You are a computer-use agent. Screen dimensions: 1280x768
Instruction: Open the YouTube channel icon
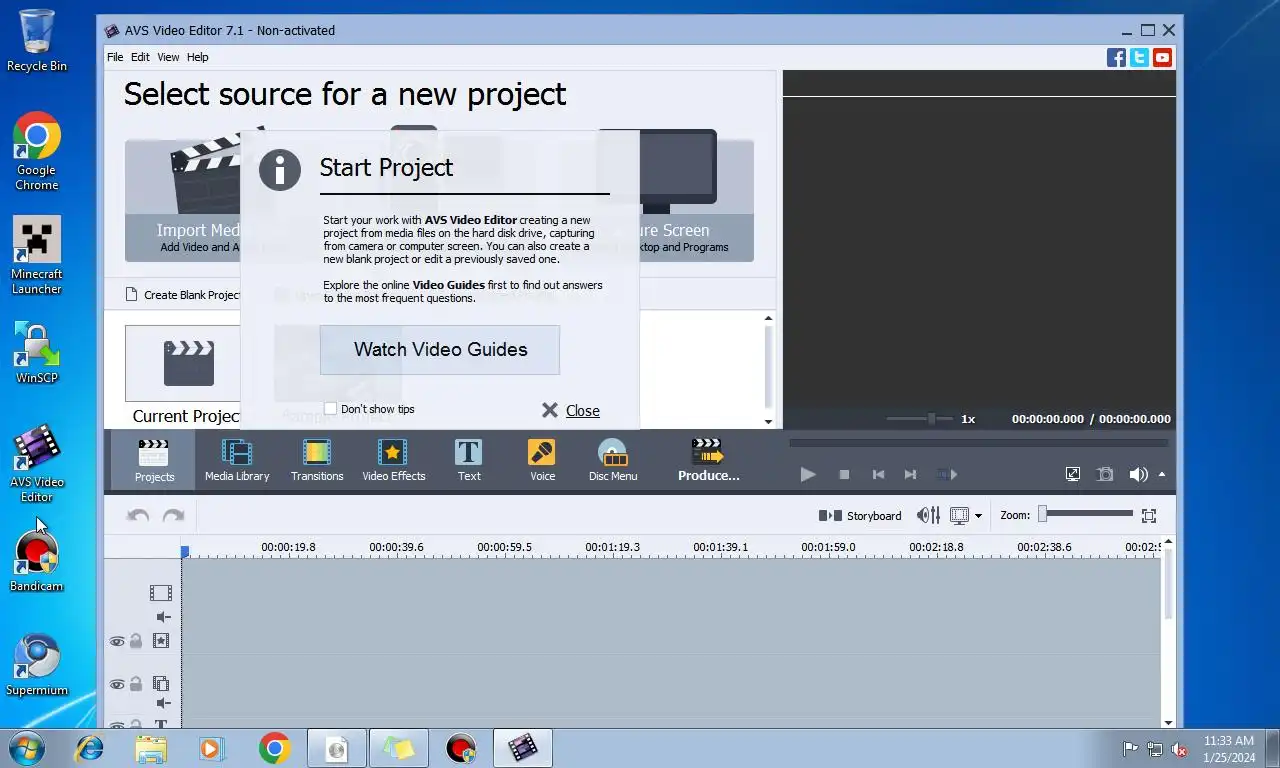(1162, 57)
